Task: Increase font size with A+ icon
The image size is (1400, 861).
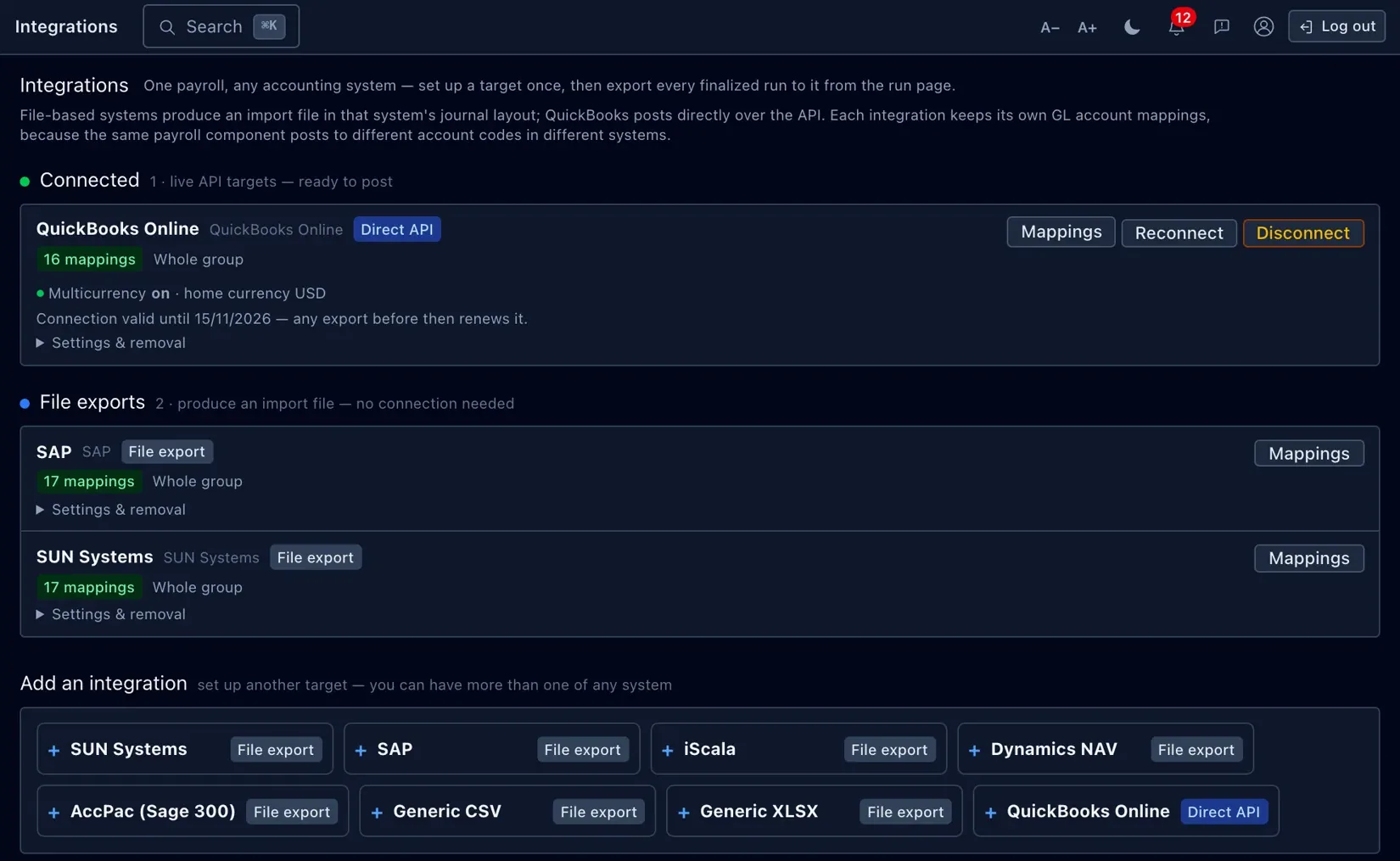Action: pos(1087,27)
